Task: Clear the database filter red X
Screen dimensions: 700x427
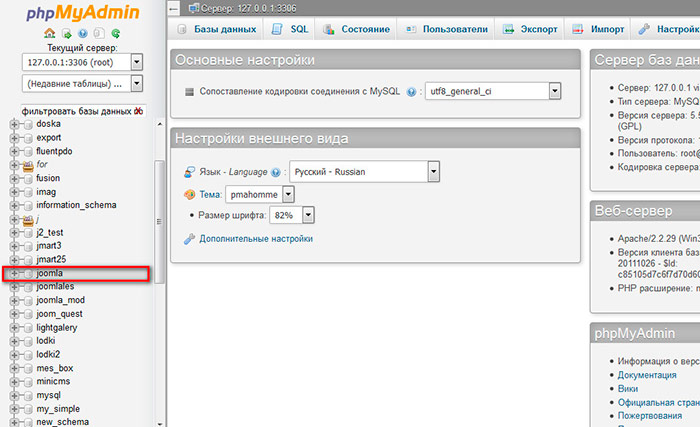Action: (139, 111)
